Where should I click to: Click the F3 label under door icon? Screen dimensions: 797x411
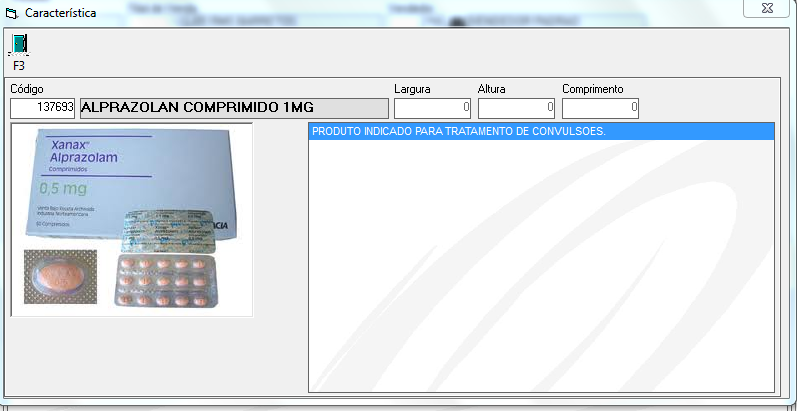pos(19,66)
